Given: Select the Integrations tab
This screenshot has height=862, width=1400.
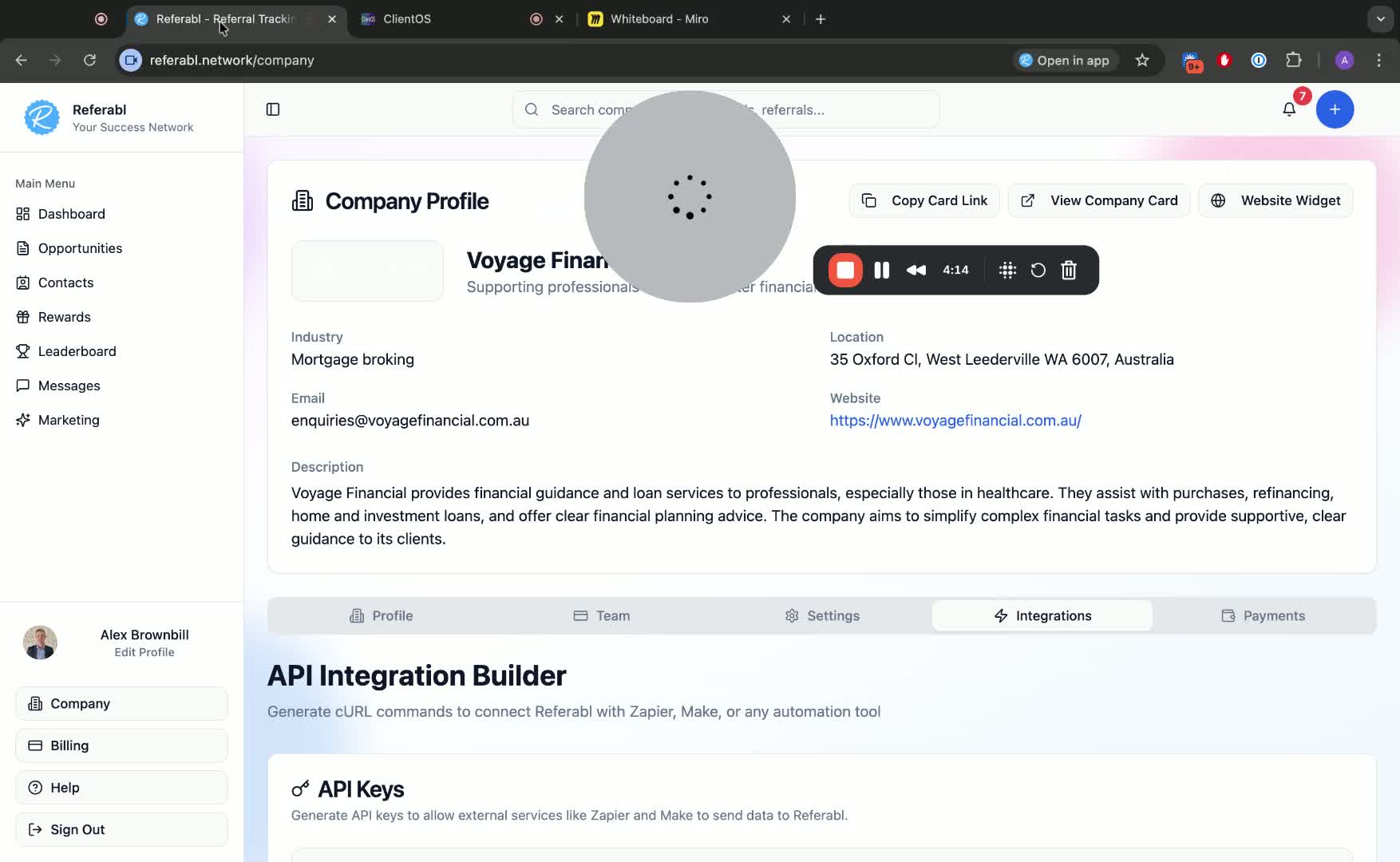Looking at the screenshot, I should tap(1042, 615).
